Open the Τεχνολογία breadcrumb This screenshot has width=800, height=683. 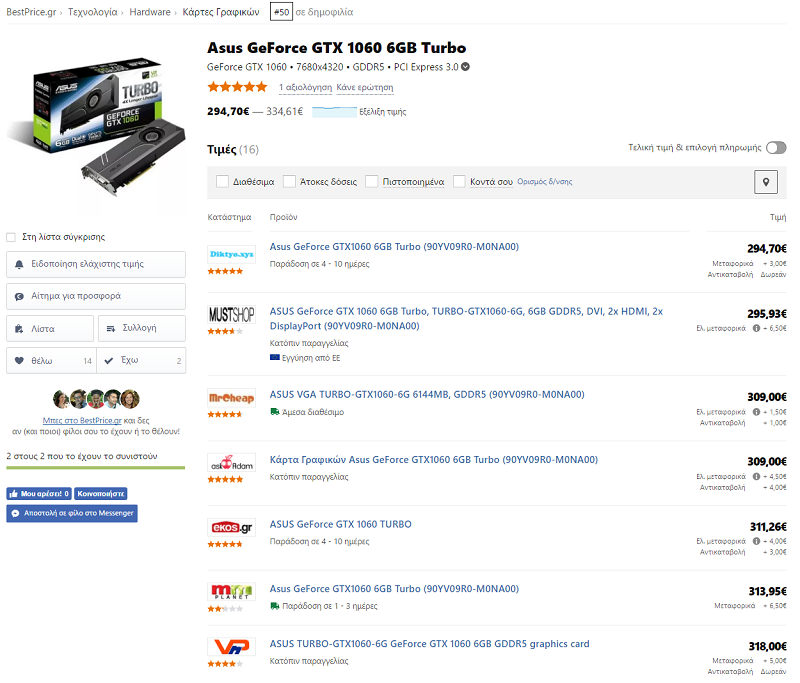tap(93, 12)
